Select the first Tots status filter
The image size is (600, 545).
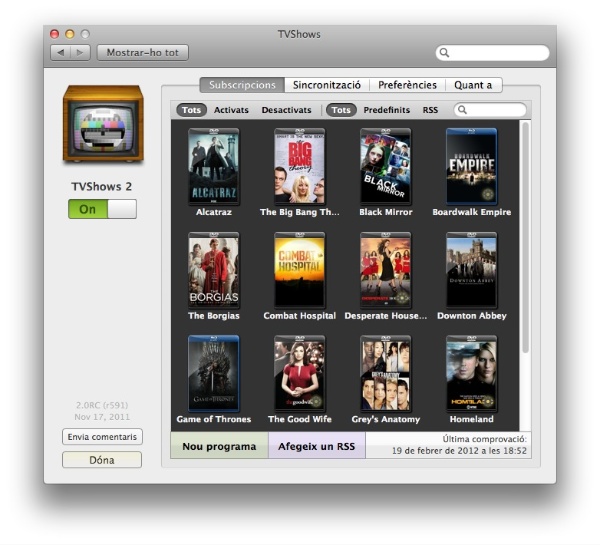coord(191,110)
